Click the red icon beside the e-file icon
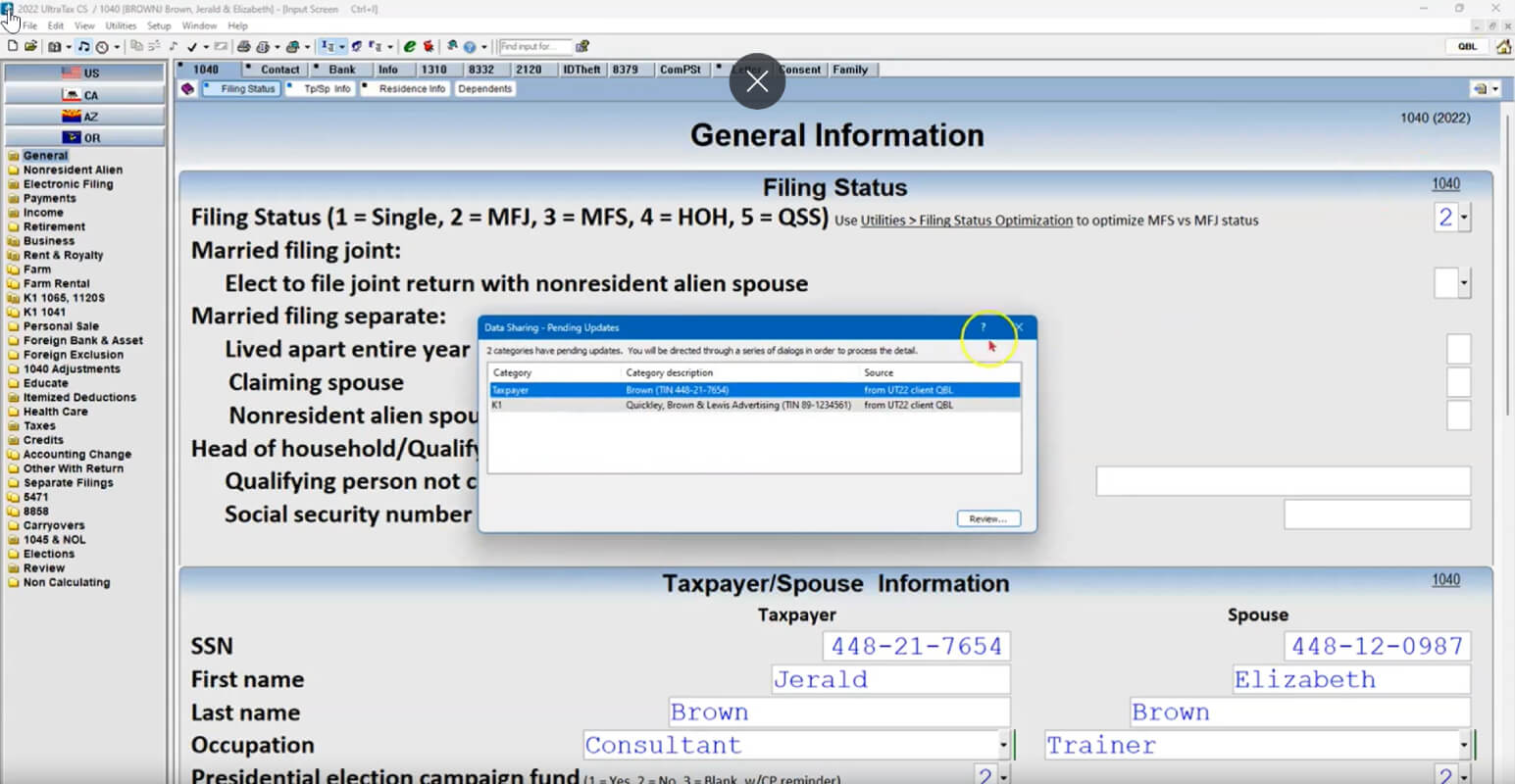The image size is (1515, 784). (x=428, y=46)
